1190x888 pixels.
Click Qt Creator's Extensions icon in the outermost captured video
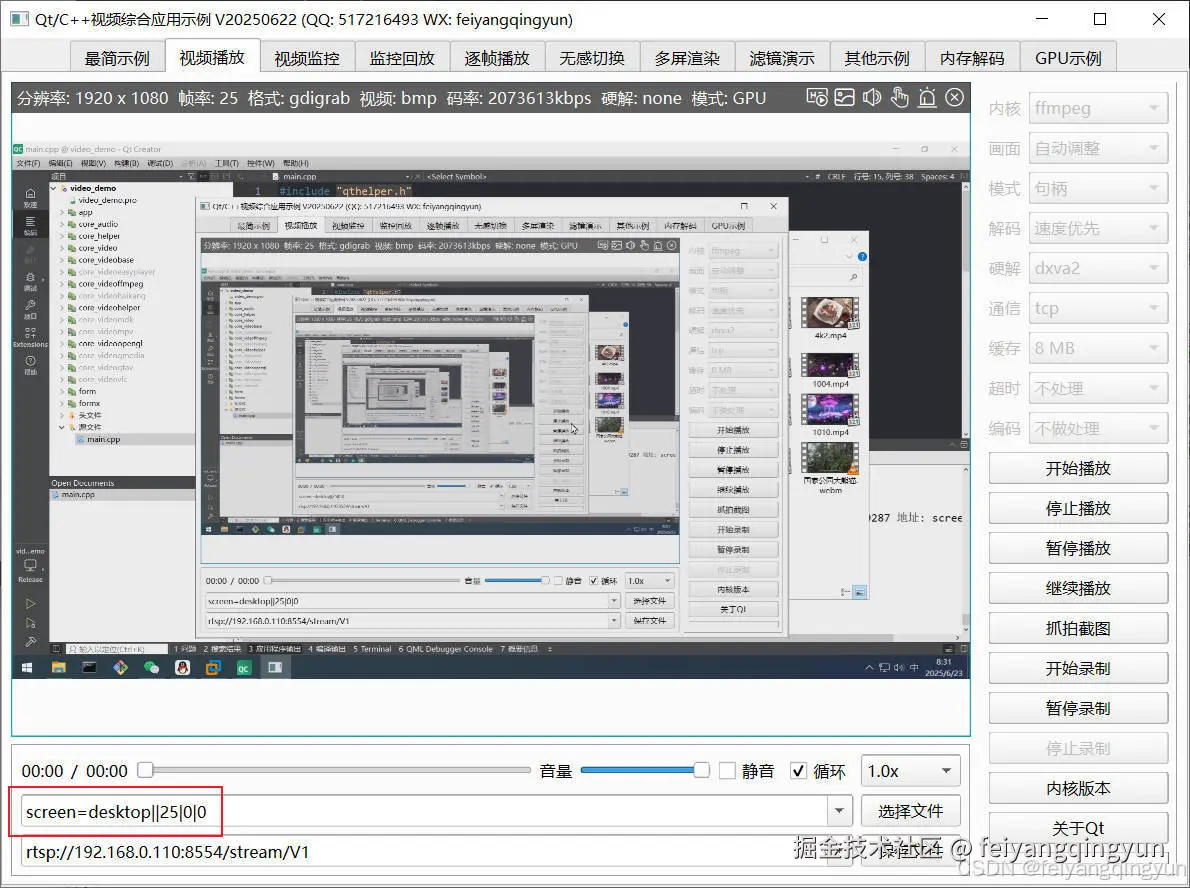click(x=30, y=337)
